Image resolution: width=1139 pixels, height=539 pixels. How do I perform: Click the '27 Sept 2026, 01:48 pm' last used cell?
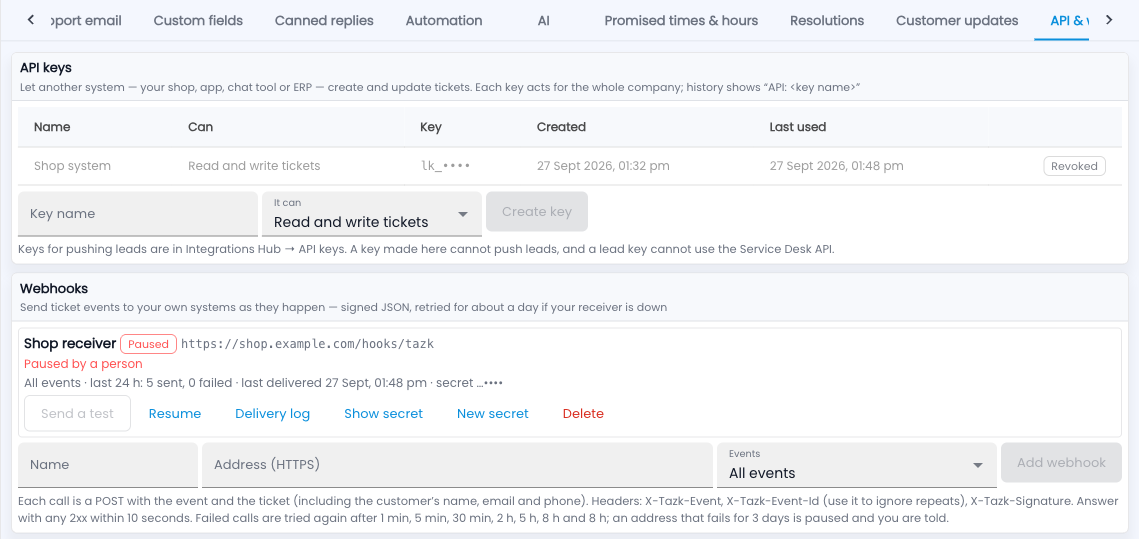coord(836,166)
